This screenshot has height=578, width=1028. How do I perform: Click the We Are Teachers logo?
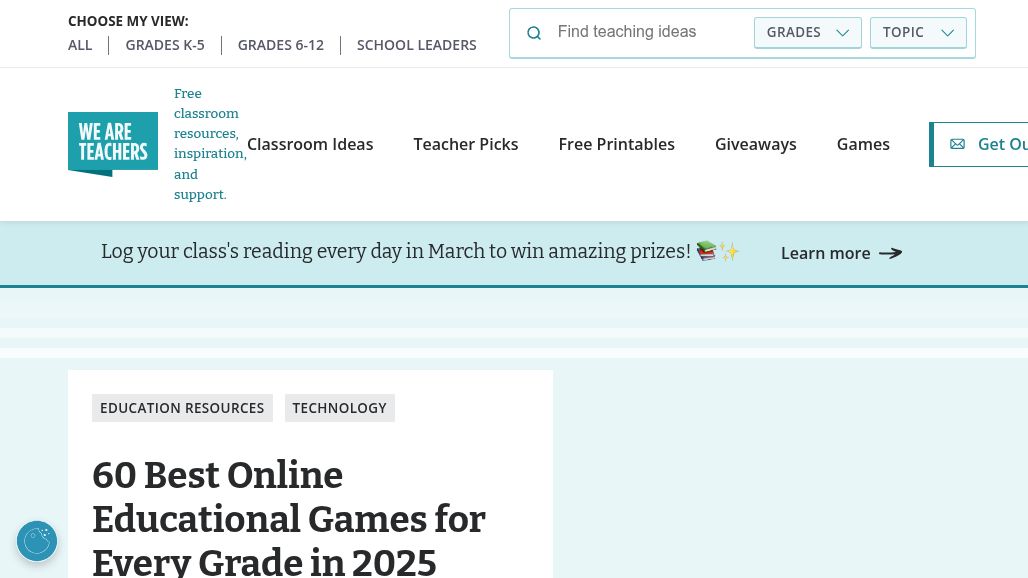pyautogui.click(x=113, y=144)
